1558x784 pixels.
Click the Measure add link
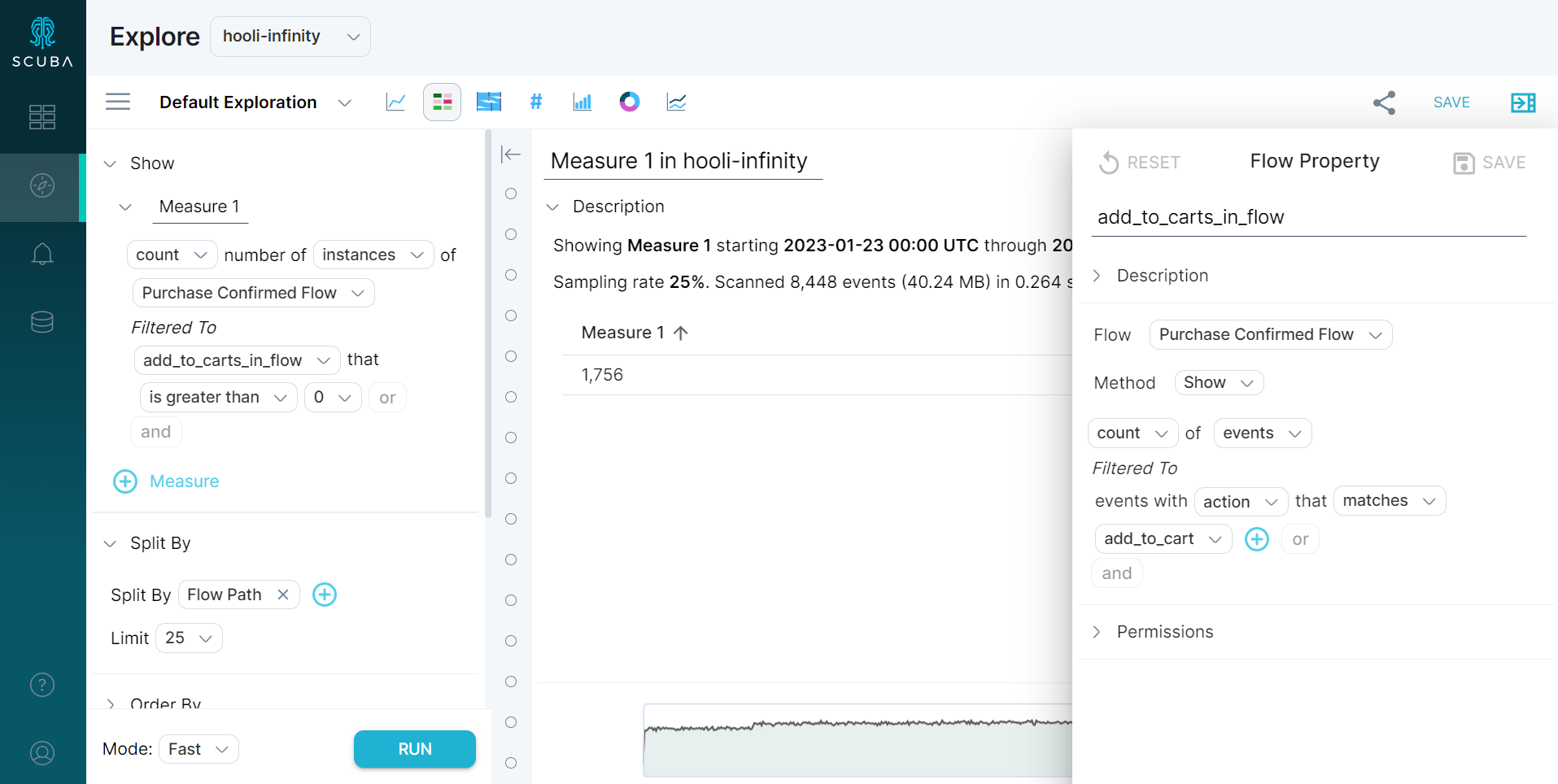click(x=185, y=481)
